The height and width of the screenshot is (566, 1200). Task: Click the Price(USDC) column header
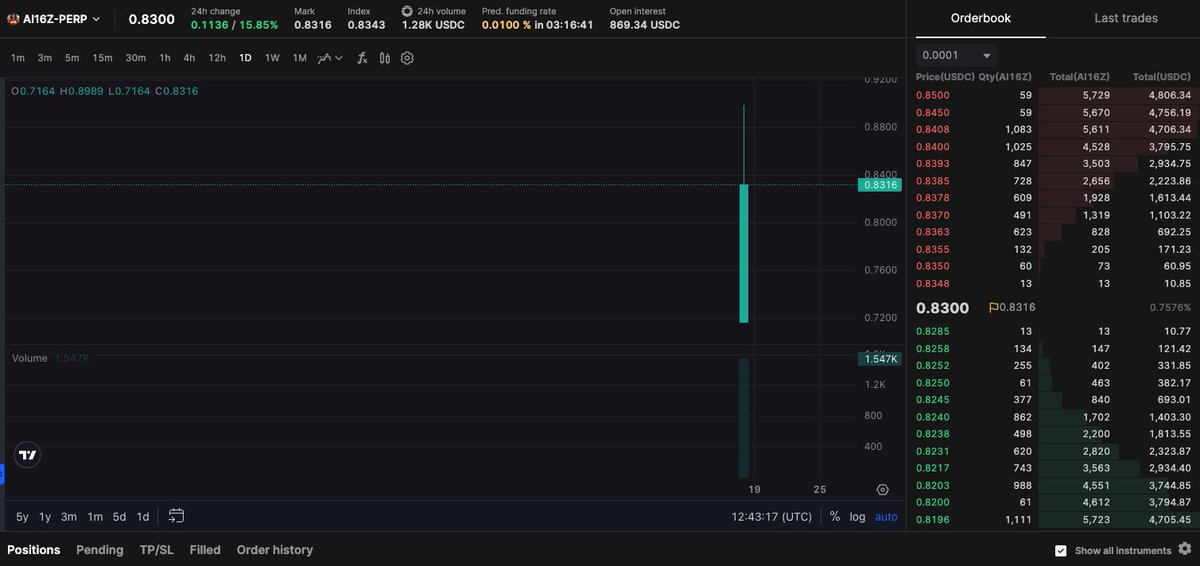pyautogui.click(x=943, y=77)
